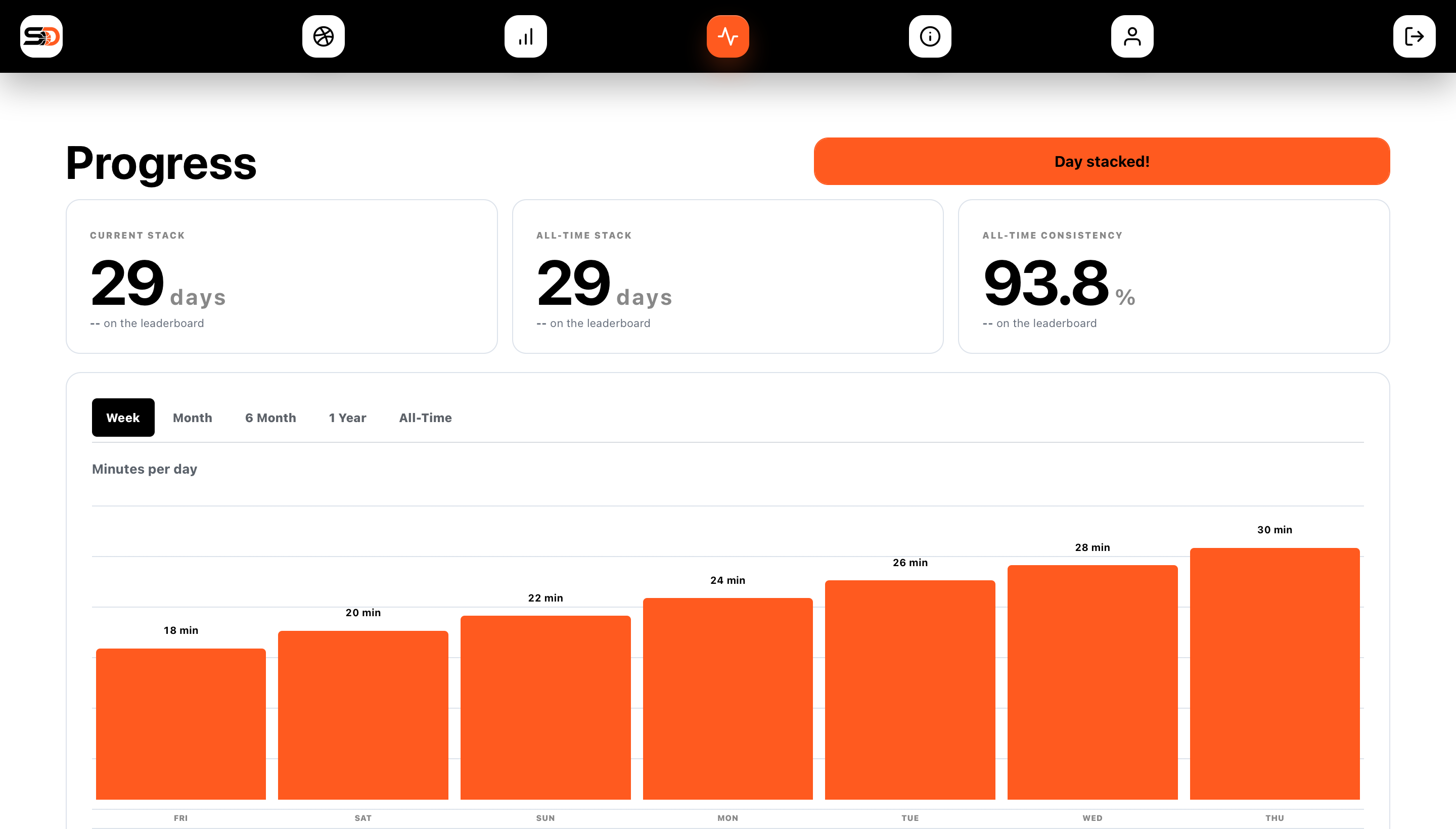The image size is (1456, 829).
Task: Click the Day stacked! button
Action: [1102, 161]
